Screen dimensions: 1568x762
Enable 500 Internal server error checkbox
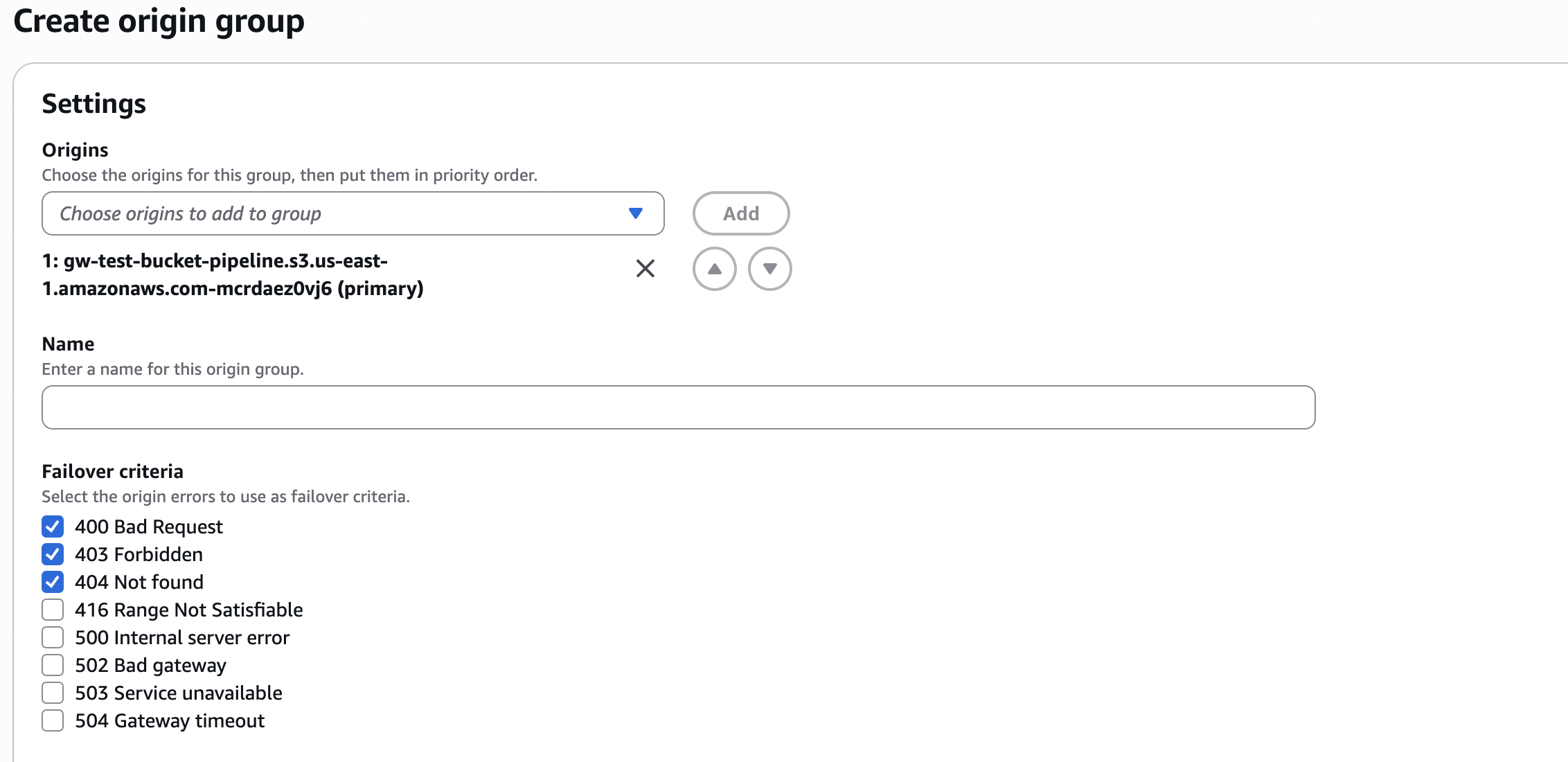click(53, 637)
